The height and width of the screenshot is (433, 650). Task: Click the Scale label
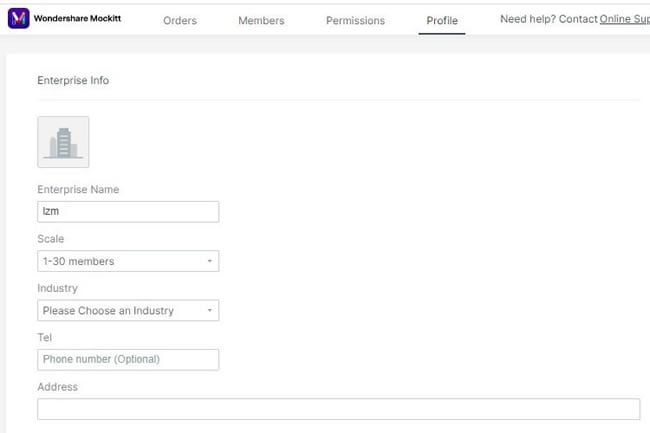click(51, 239)
